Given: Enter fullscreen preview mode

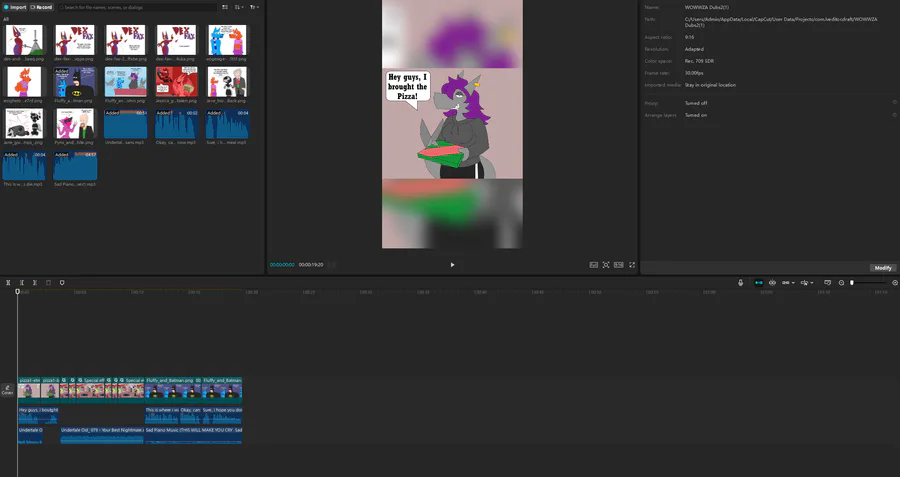Looking at the screenshot, I should pos(632,265).
